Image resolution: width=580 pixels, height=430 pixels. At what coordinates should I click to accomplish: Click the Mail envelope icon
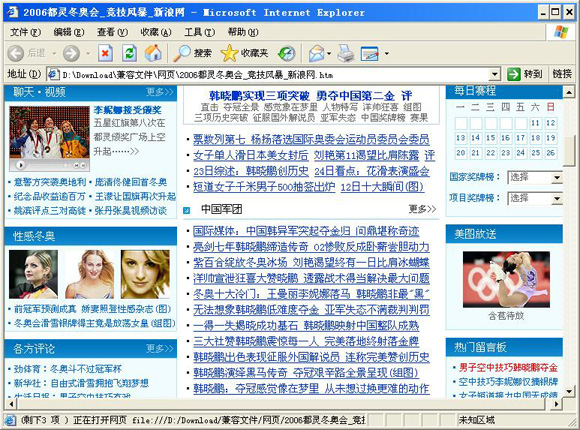(316, 54)
